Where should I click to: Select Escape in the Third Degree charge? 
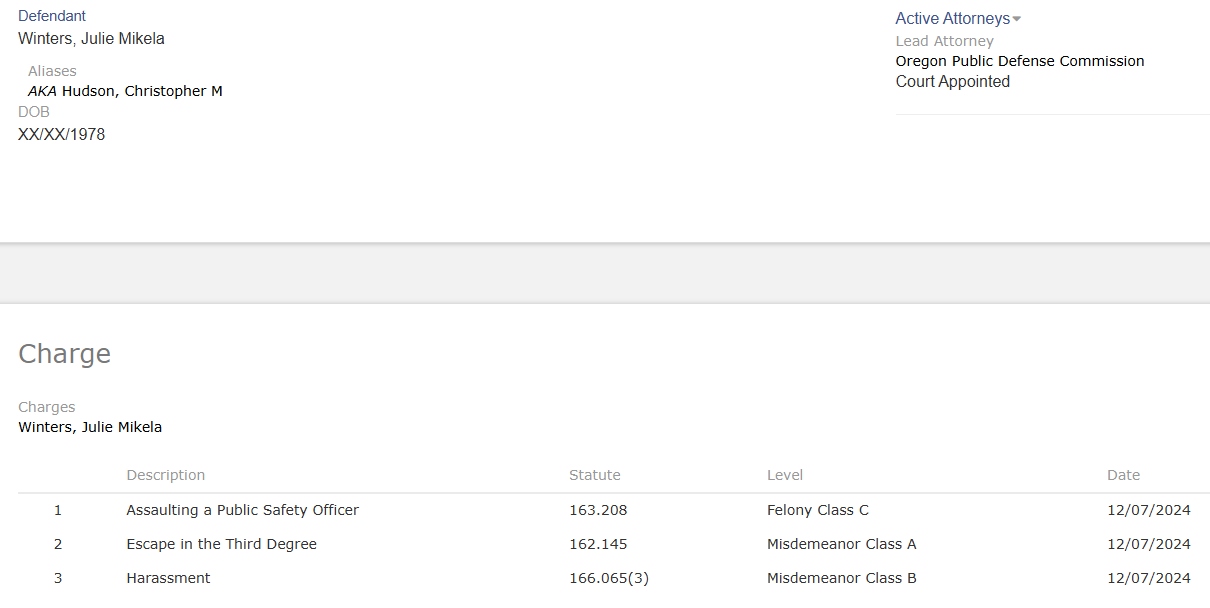pos(221,544)
